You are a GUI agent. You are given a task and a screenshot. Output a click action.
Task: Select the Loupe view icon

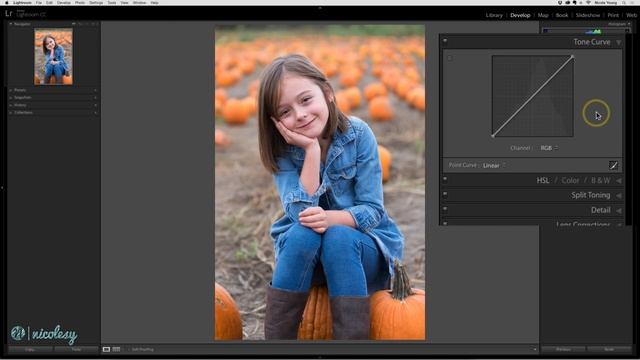(x=106, y=349)
